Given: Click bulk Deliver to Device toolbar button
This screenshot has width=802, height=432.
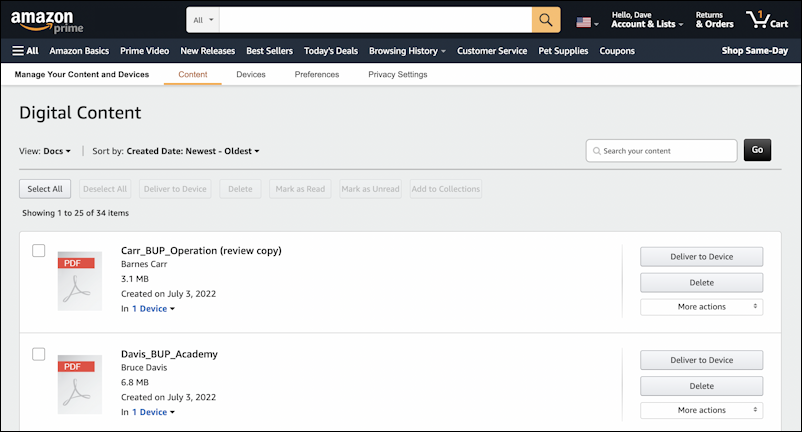Looking at the screenshot, I should click(175, 189).
